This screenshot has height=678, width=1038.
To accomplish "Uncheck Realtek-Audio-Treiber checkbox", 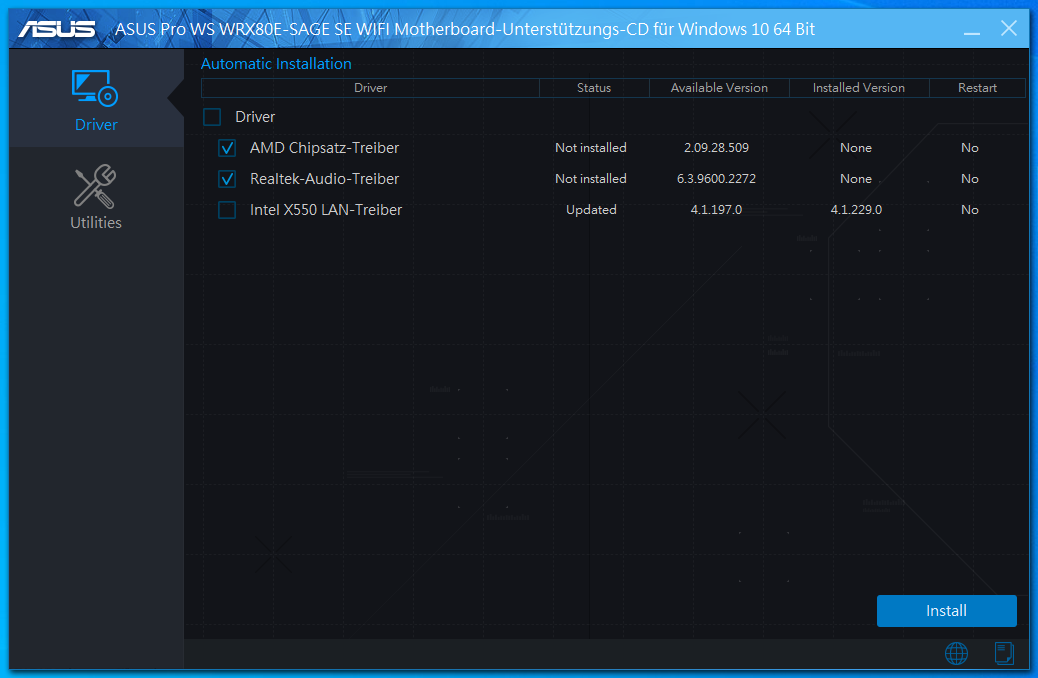I will tap(227, 179).
